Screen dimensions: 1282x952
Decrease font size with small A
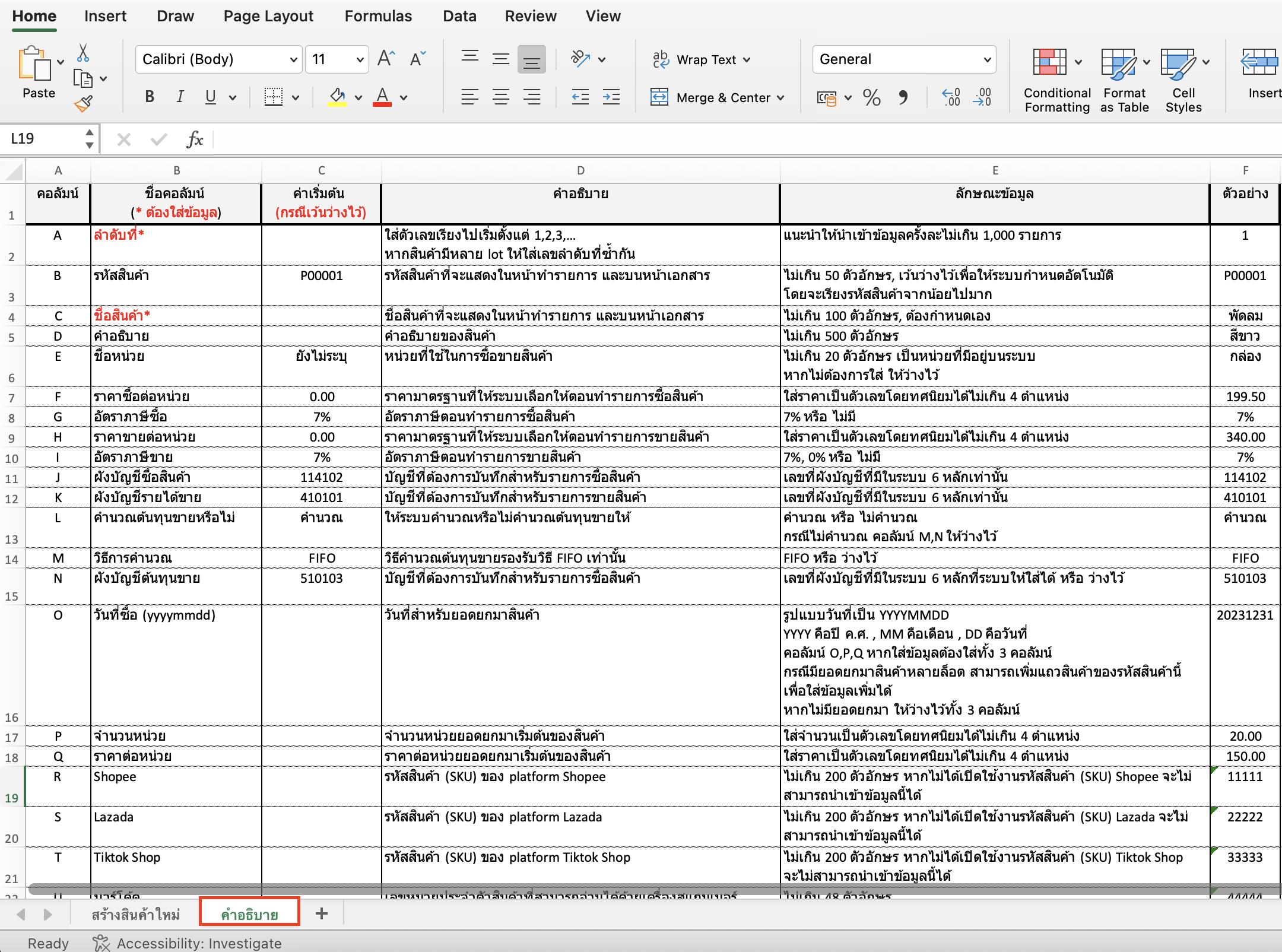(418, 59)
